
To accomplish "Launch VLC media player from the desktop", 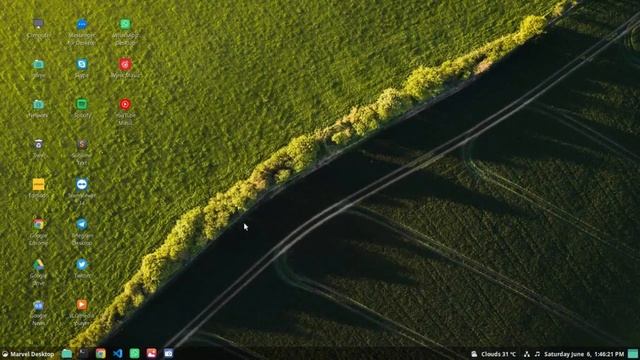I will tap(82, 305).
